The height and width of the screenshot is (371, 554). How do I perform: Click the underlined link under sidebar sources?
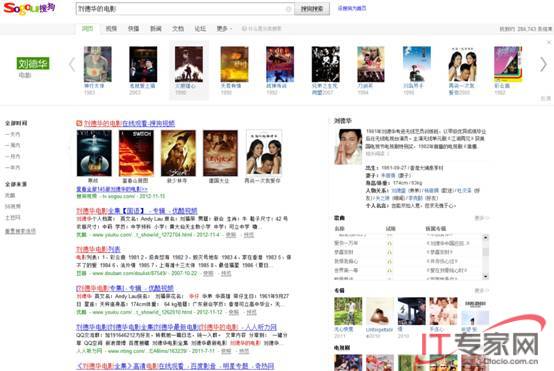[x=20, y=231]
